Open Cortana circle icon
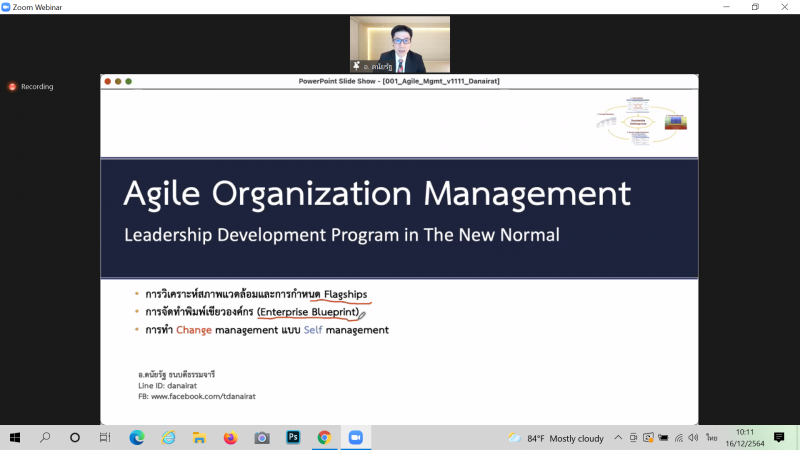Viewport: 800px width, 450px height. pyautogui.click(x=75, y=438)
